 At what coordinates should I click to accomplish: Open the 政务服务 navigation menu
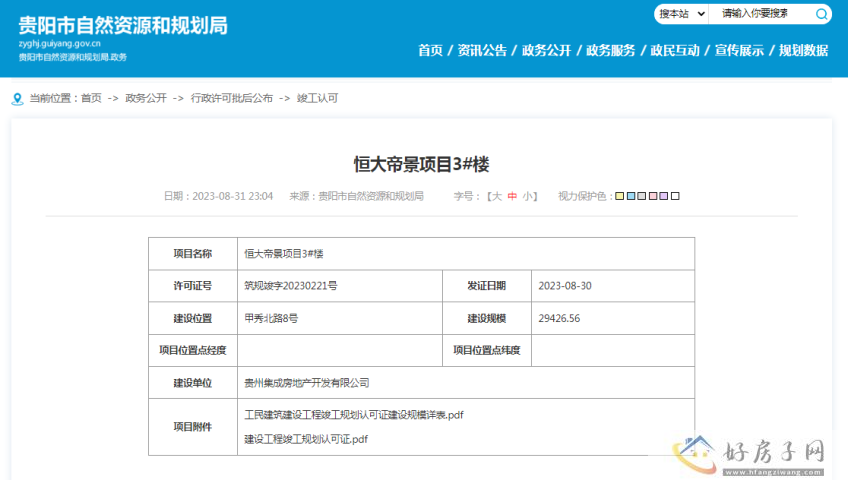(611, 51)
